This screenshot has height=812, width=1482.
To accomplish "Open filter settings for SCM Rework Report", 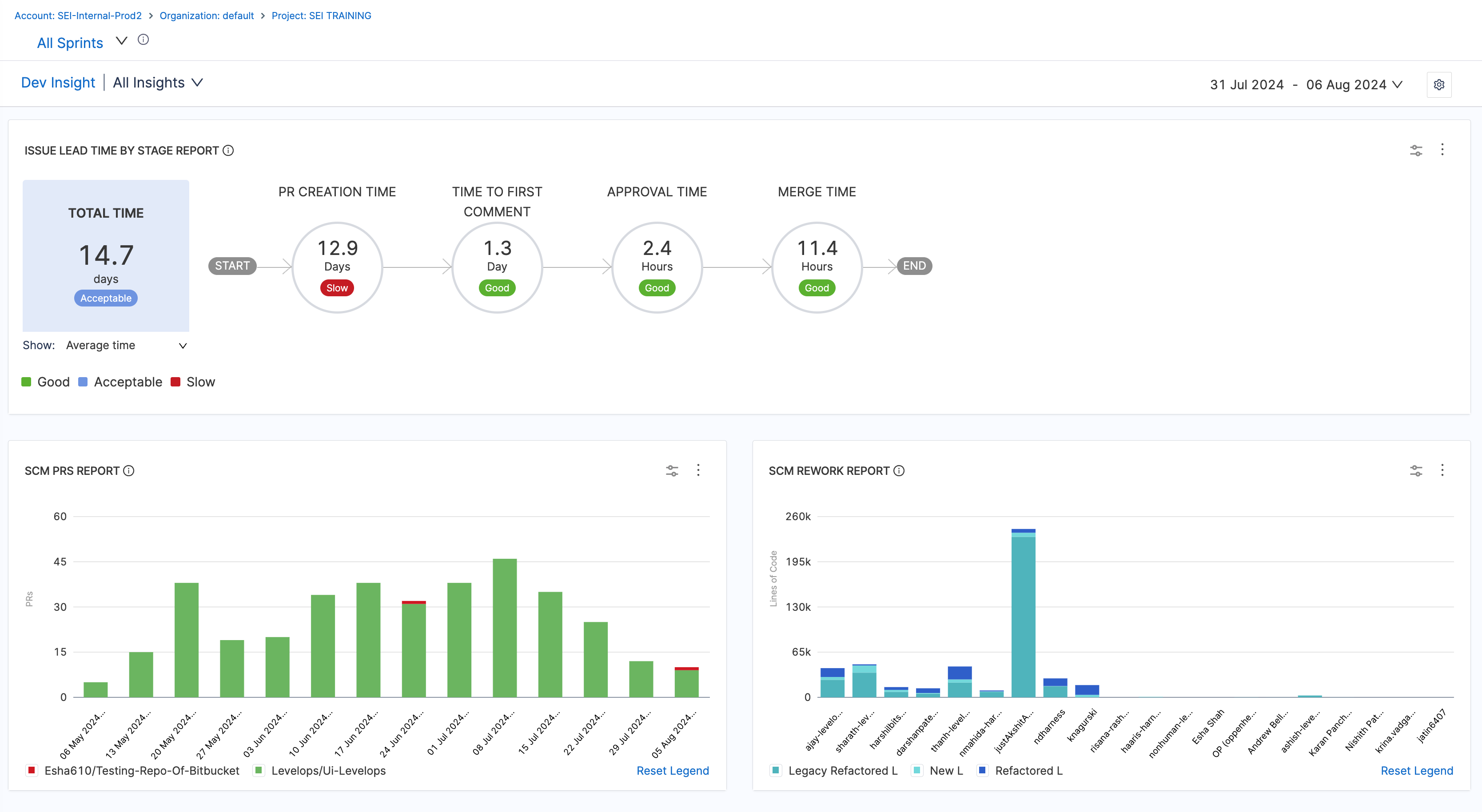I will point(1416,470).
